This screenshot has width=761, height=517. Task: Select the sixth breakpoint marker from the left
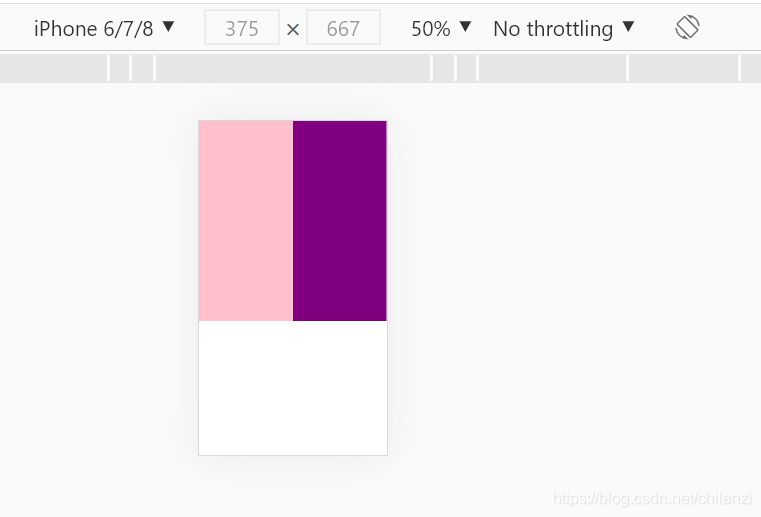click(478, 68)
